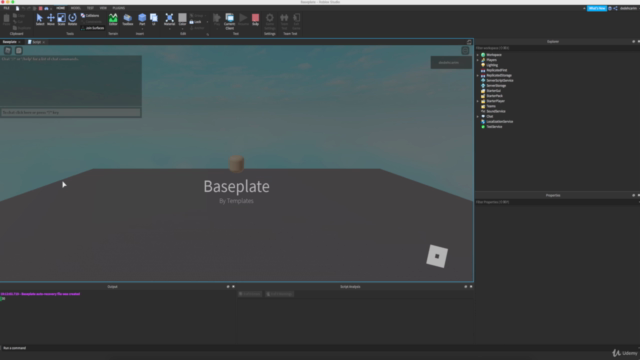Choose the Select tool in ribbon
Viewport: 640px width, 360px height.
40,19
